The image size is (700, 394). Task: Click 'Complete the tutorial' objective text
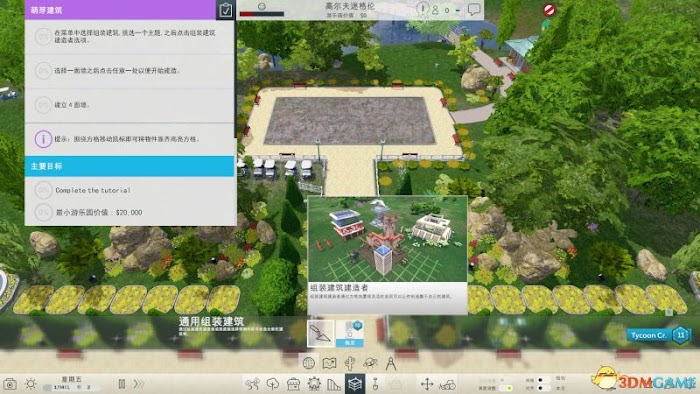[x=93, y=191]
